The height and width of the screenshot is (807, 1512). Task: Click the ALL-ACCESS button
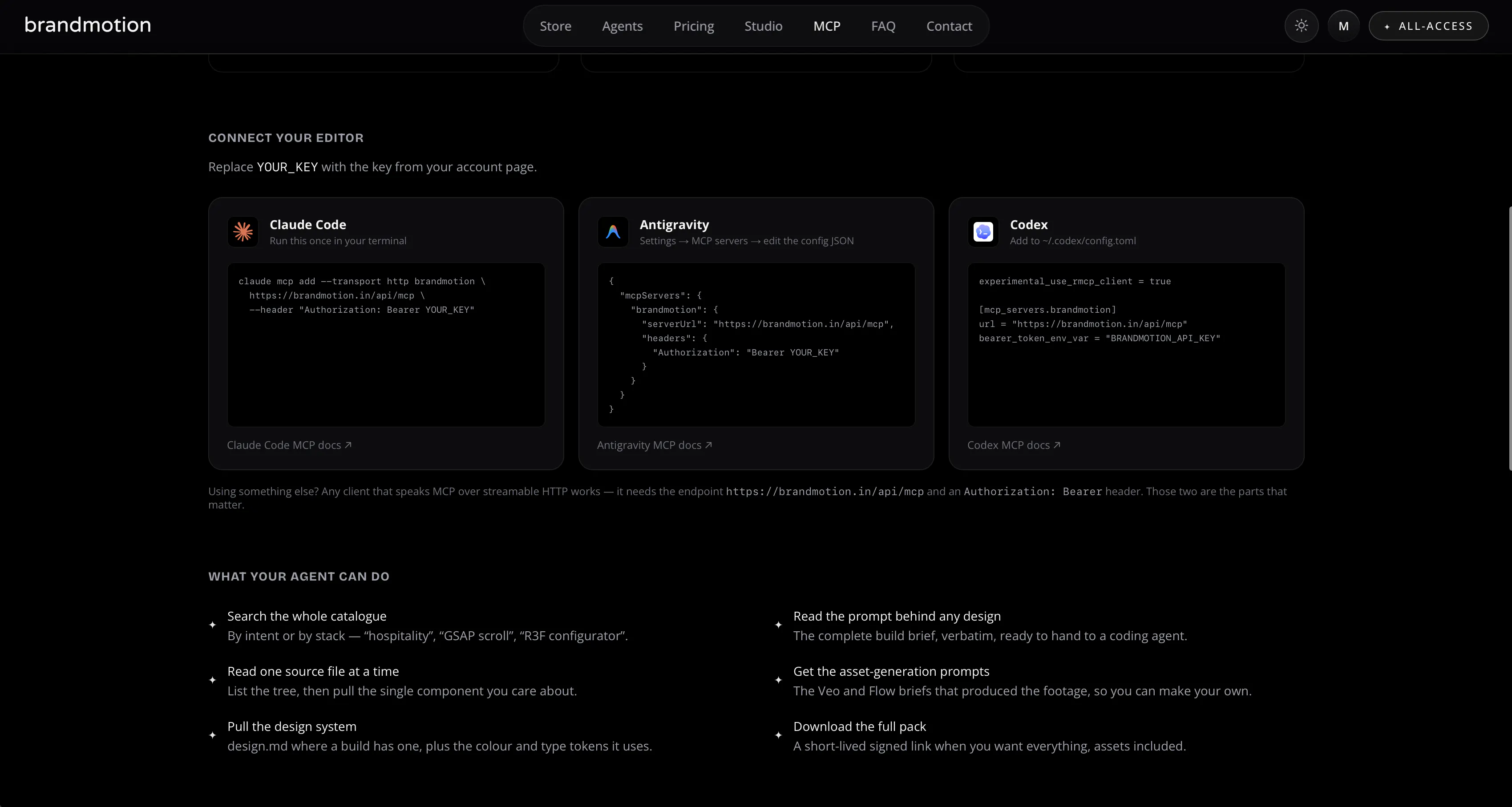[1428, 26]
